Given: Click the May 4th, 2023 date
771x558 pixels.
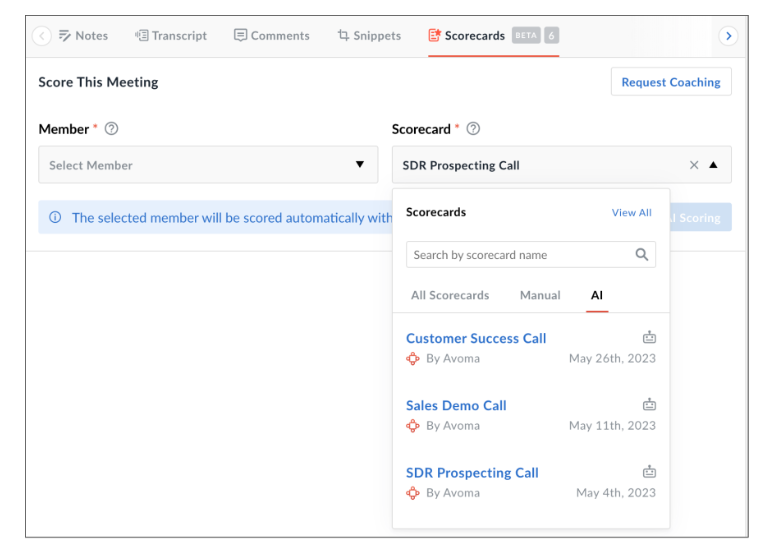Looking at the screenshot, I should (x=616, y=493).
